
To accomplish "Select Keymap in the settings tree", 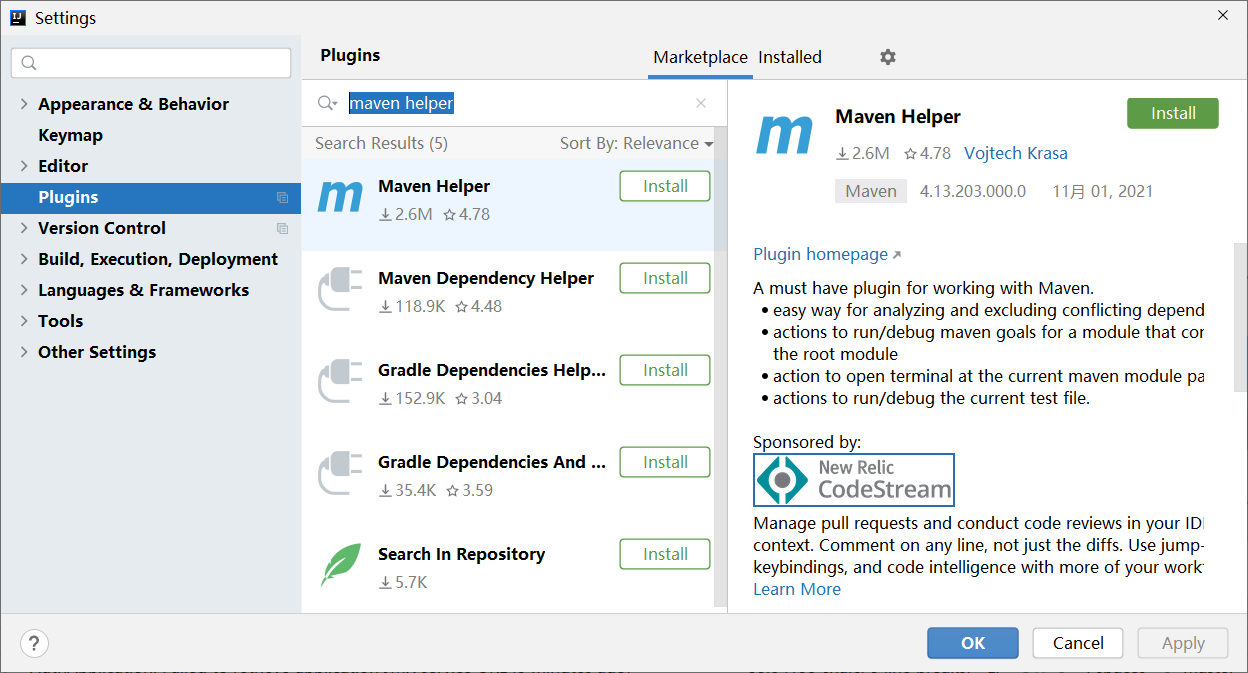I will [x=70, y=135].
